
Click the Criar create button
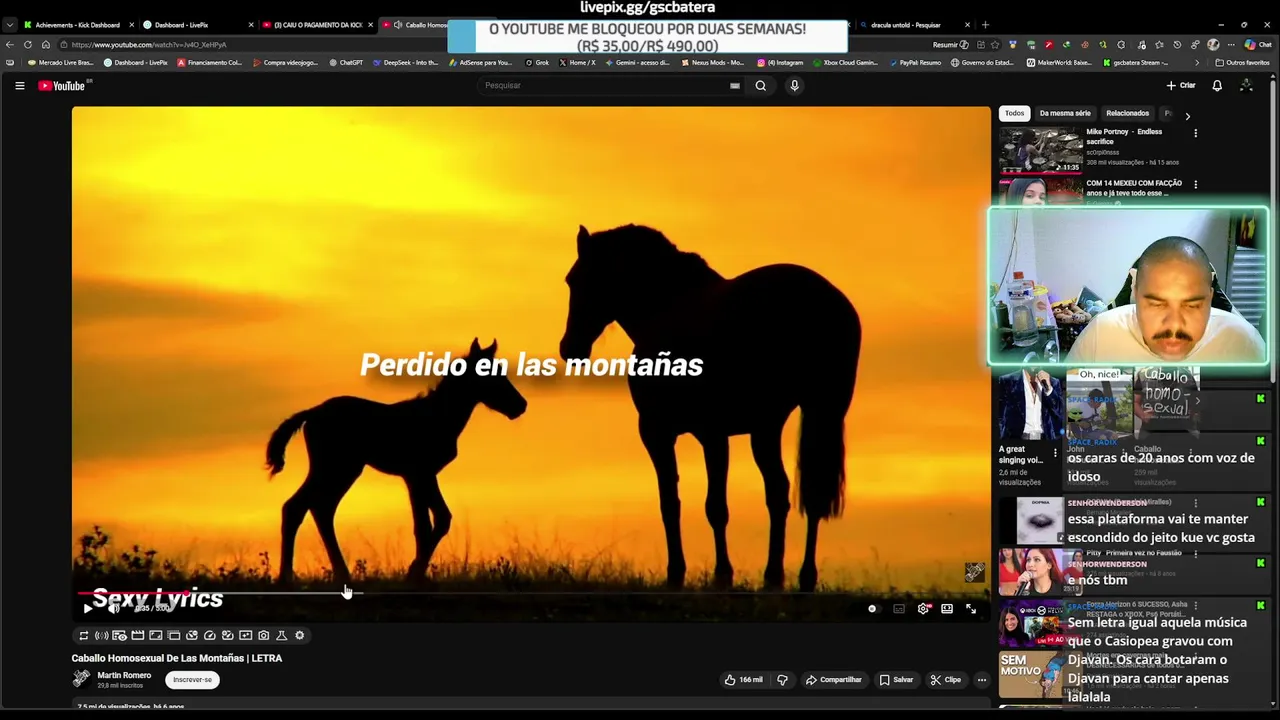(1181, 86)
